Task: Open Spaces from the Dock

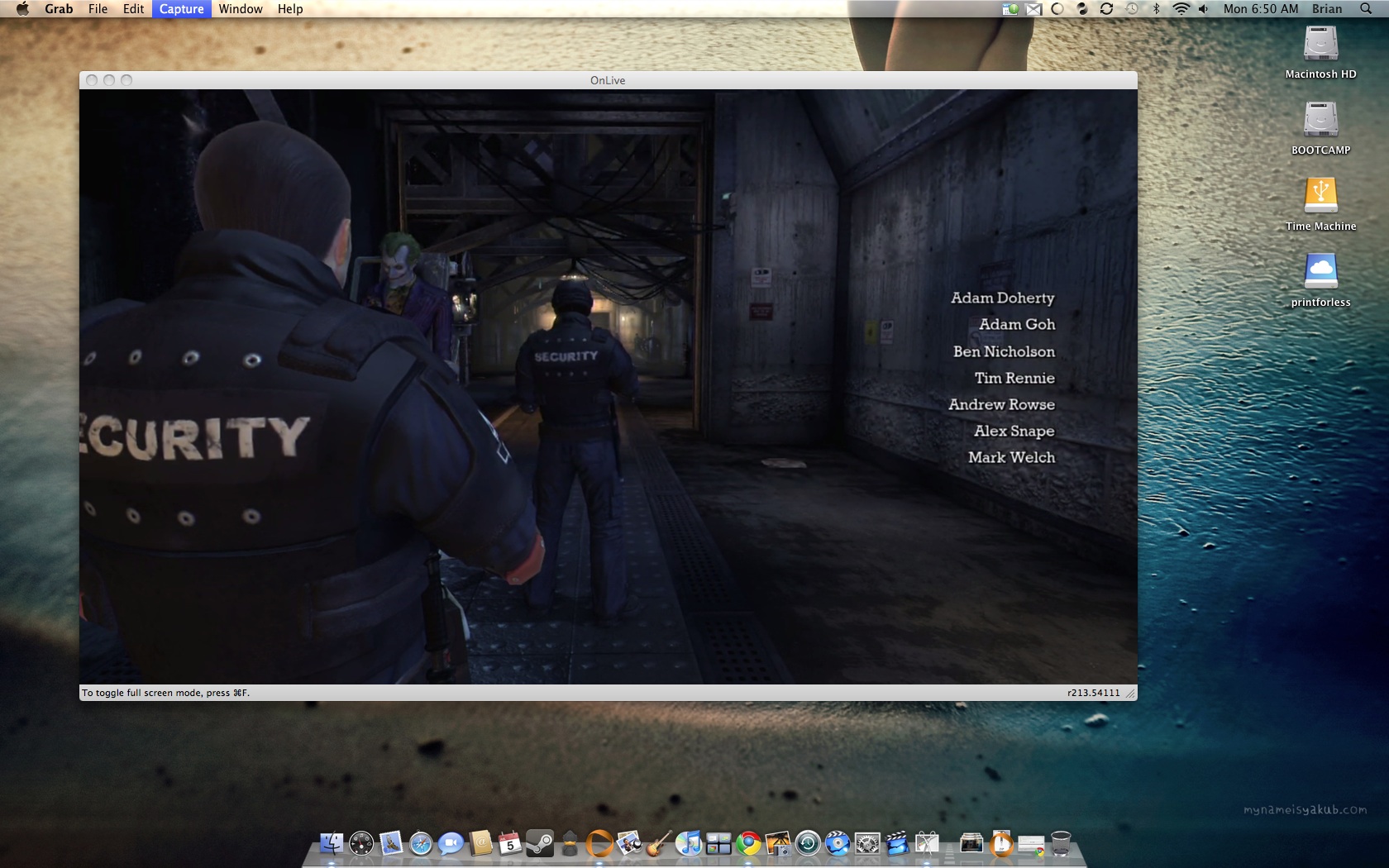Action: point(718,843)
